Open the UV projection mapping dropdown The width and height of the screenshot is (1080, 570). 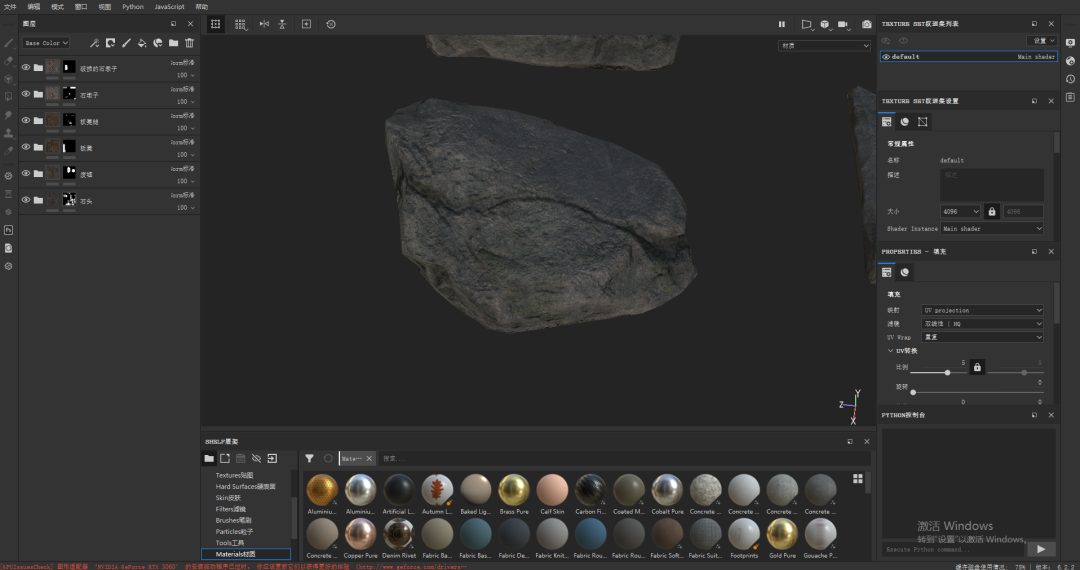982,310
